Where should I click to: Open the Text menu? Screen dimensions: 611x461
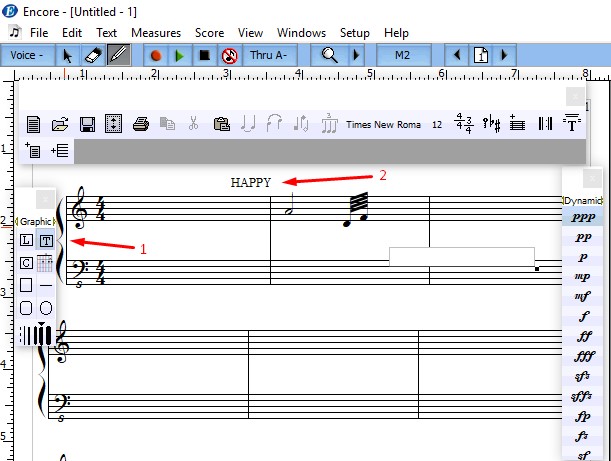coord(106,33)
